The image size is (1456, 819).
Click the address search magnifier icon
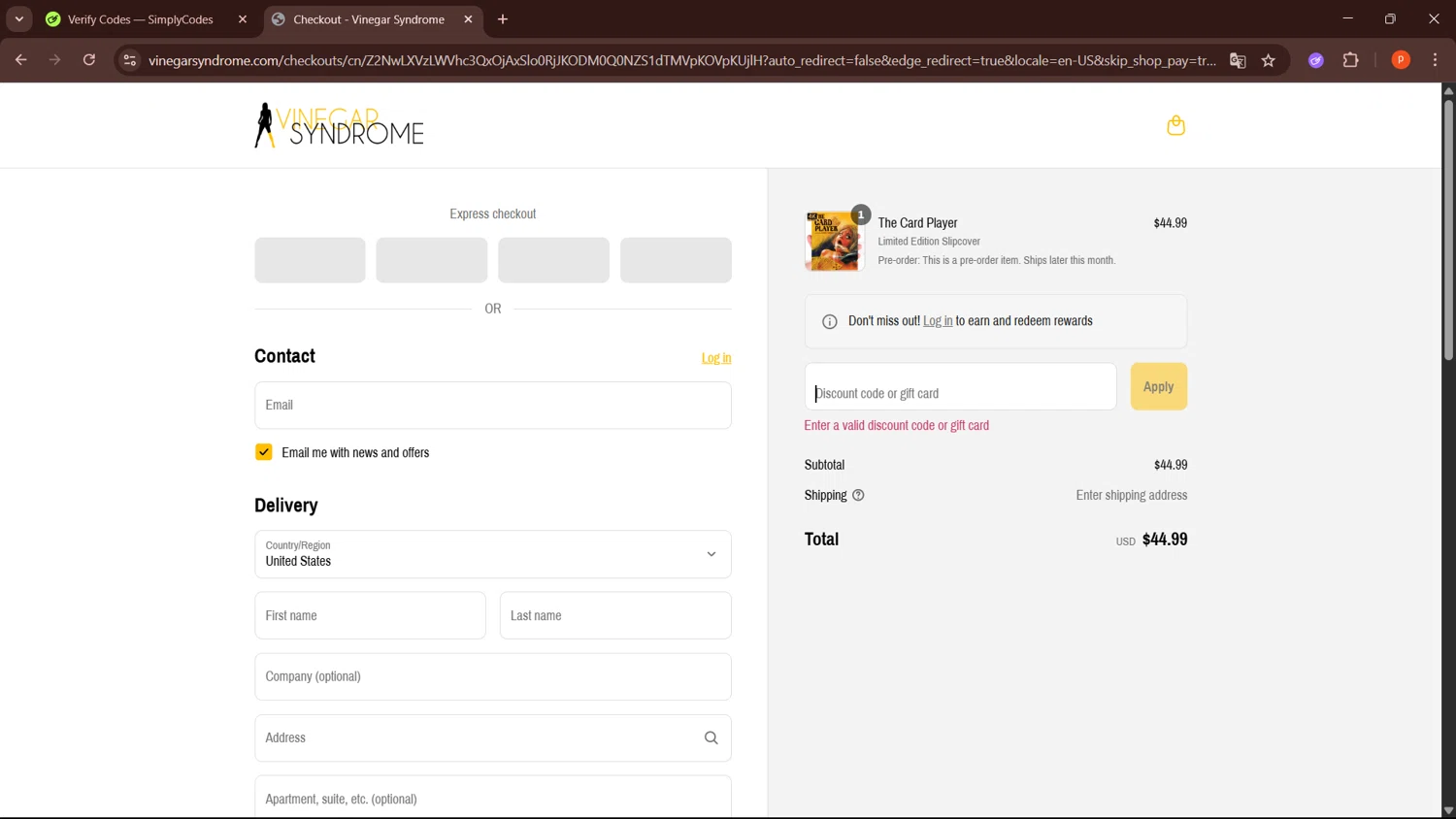pyautogui.click(x=711, y=738)
